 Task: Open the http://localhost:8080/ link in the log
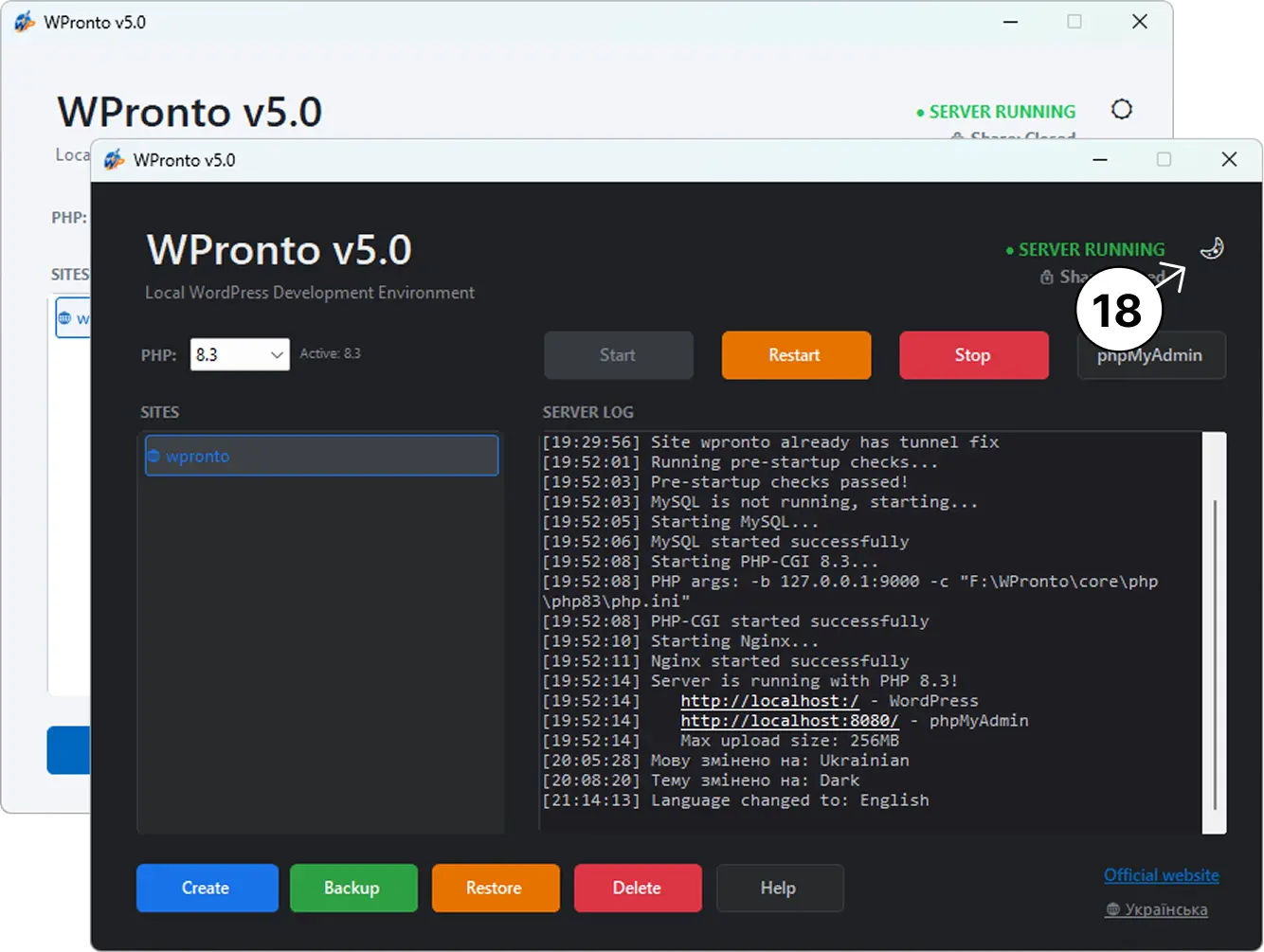(x=789, y=721)
